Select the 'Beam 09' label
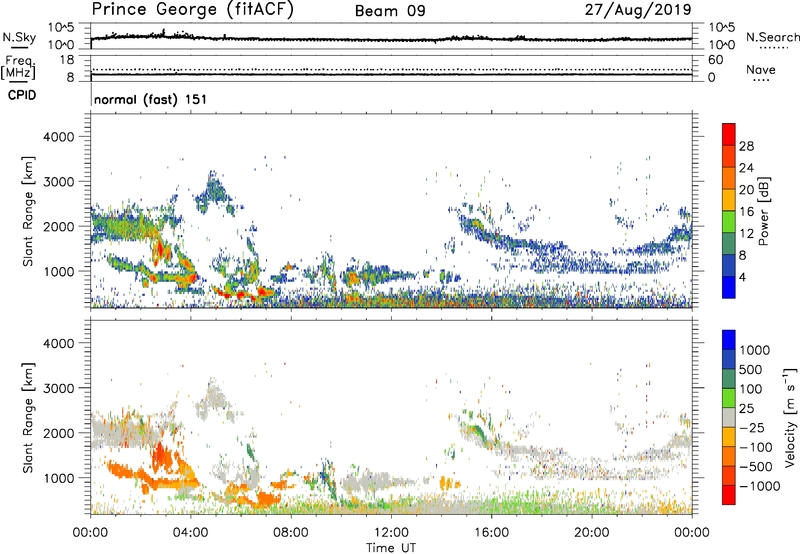800x554 pixels. 390,11
